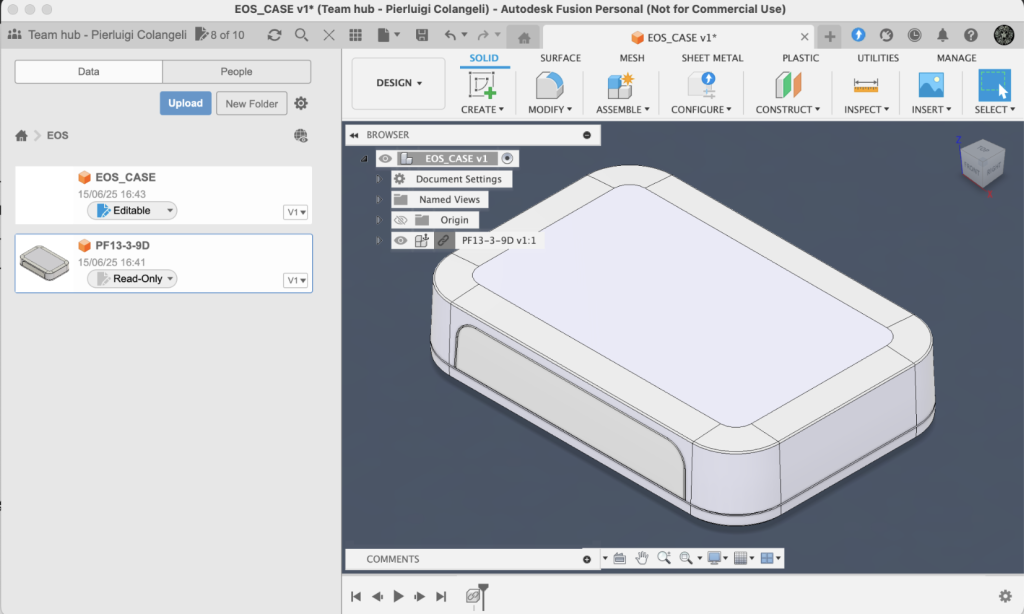The width and height of the screenshot is (1024, 614).
Task: Open online status globe icon in data panel
Action: pos(300,135)
